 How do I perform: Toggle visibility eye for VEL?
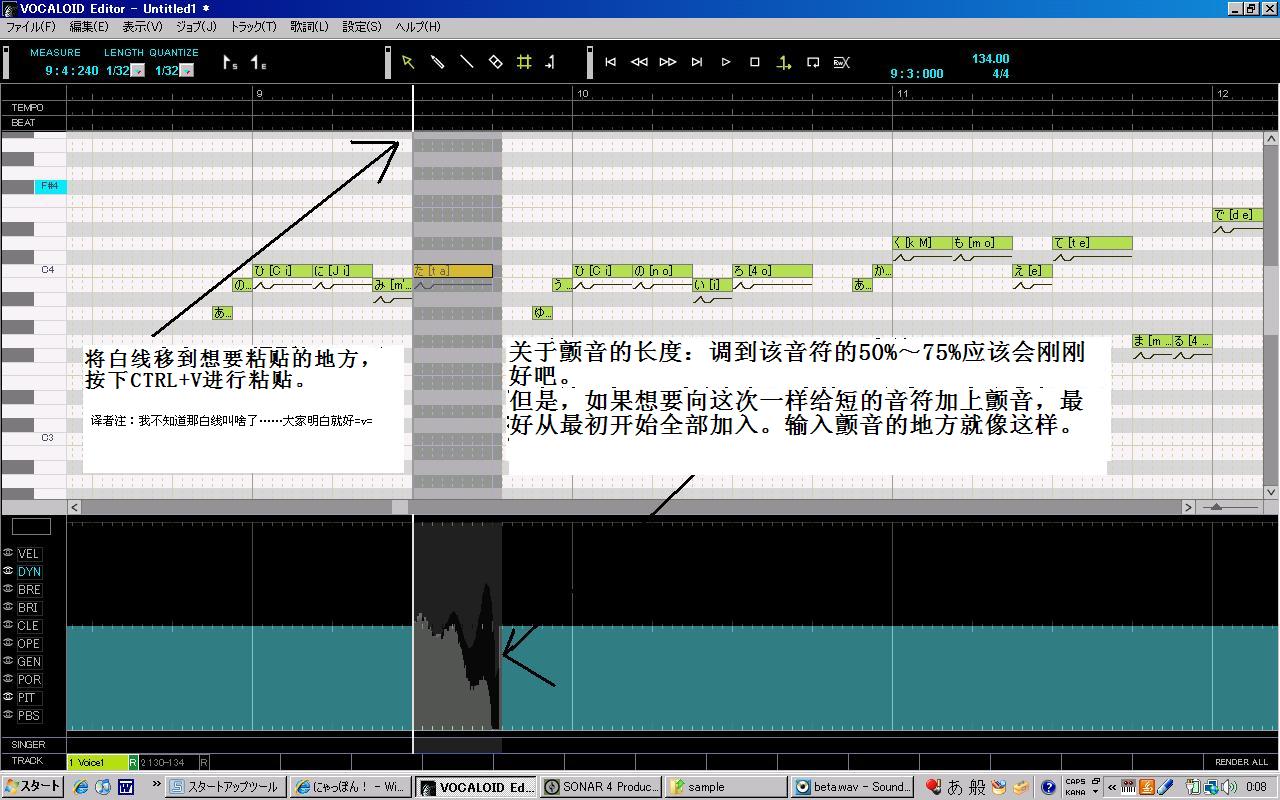tap(8, 553)
